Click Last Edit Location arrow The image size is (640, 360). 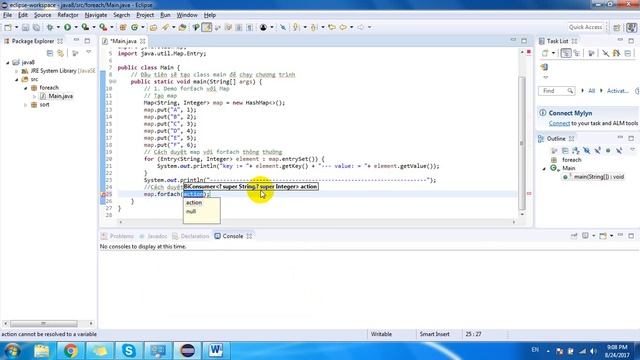click(x=332, y=27)
